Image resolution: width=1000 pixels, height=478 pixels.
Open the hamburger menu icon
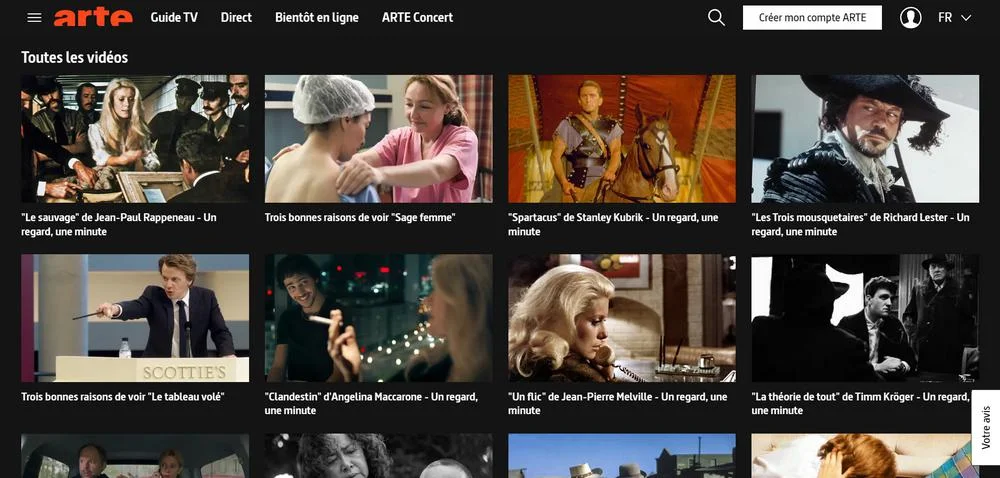[x=34, y=18]
